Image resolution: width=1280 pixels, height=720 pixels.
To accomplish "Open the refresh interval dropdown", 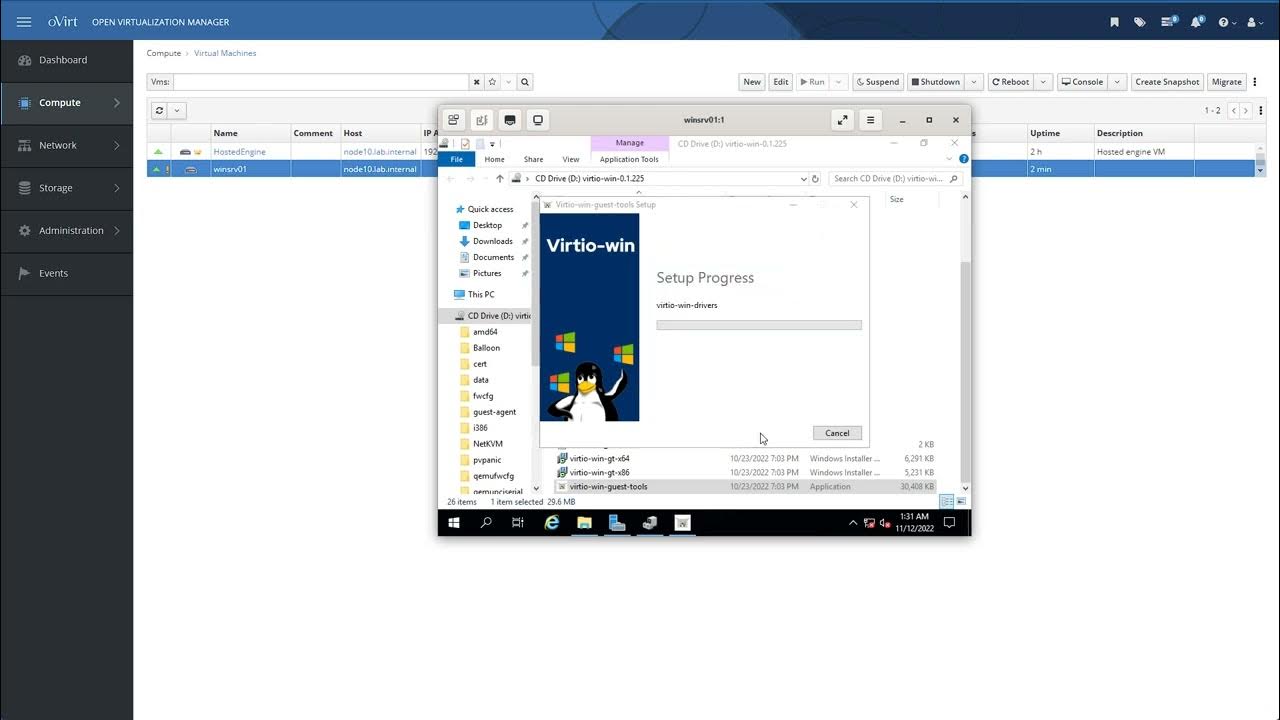I will (x=178, y=110).
